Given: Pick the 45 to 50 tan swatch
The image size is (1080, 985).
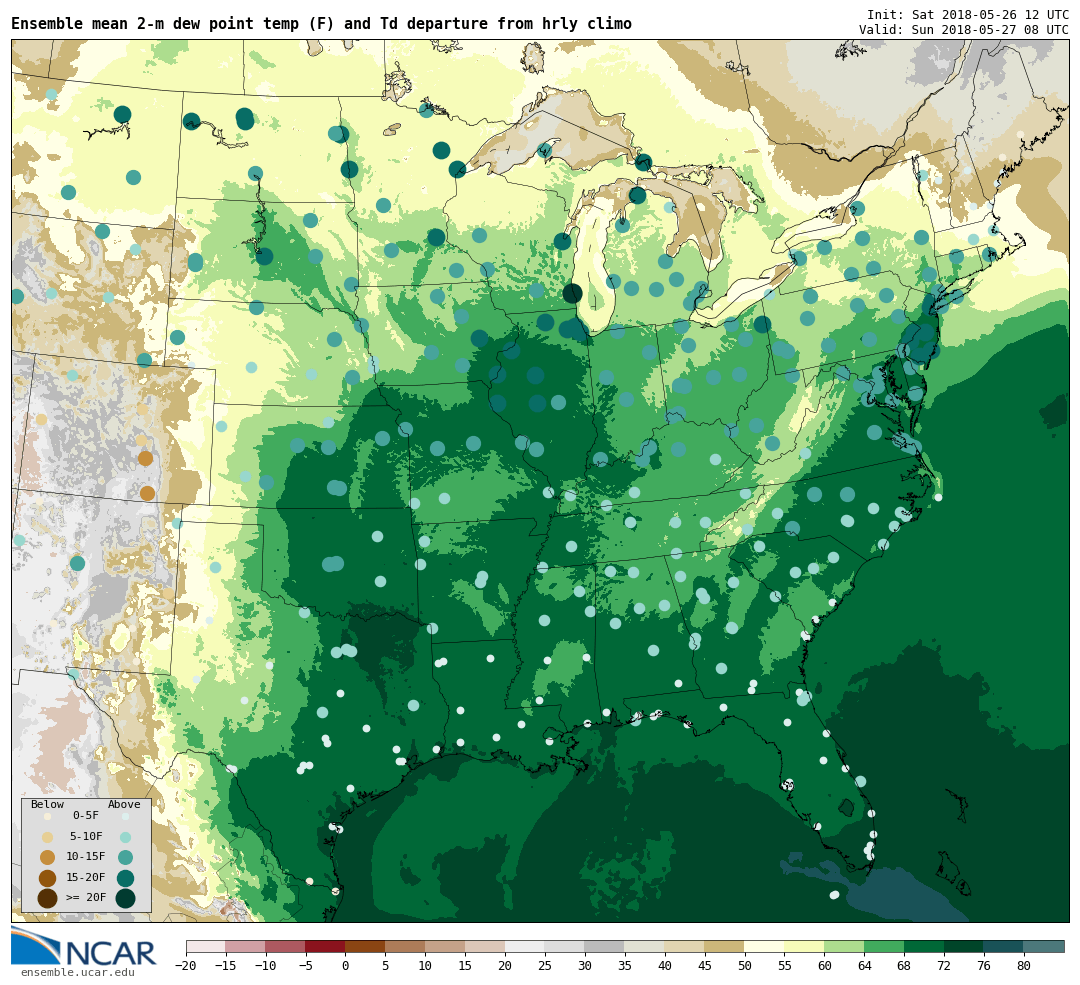Looking at the screenshot, I should pos(725,946).
